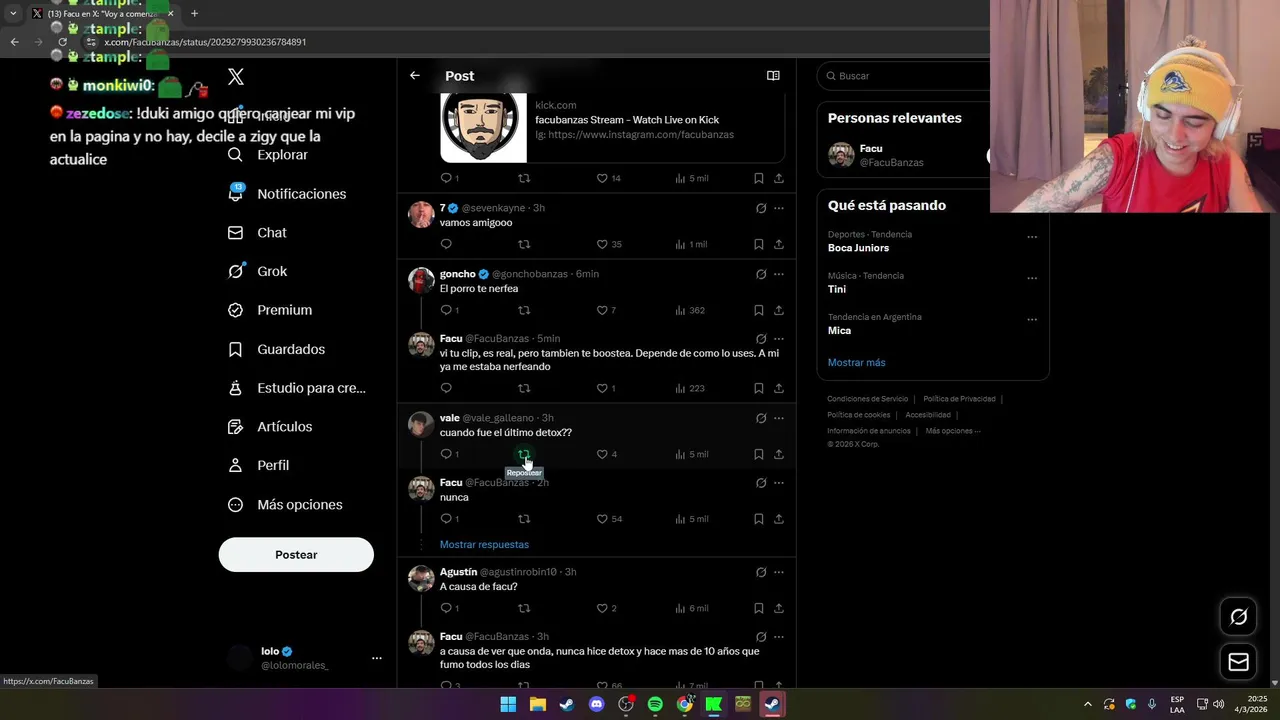
Task: Expand Mostrar respuestas link
Action: pos(484,545)
